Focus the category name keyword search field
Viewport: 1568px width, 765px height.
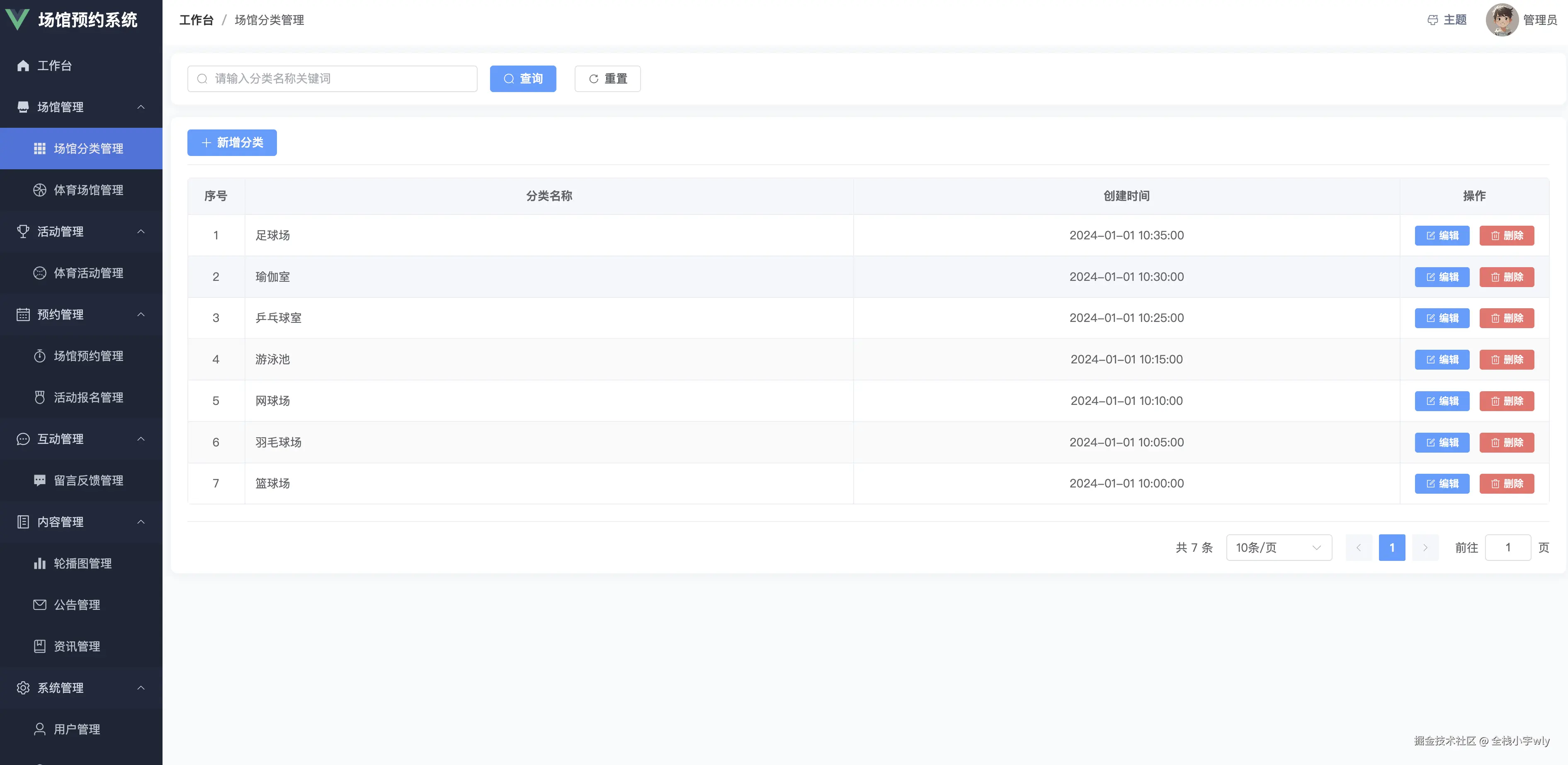pyautogui.click(x=341, y=78)
